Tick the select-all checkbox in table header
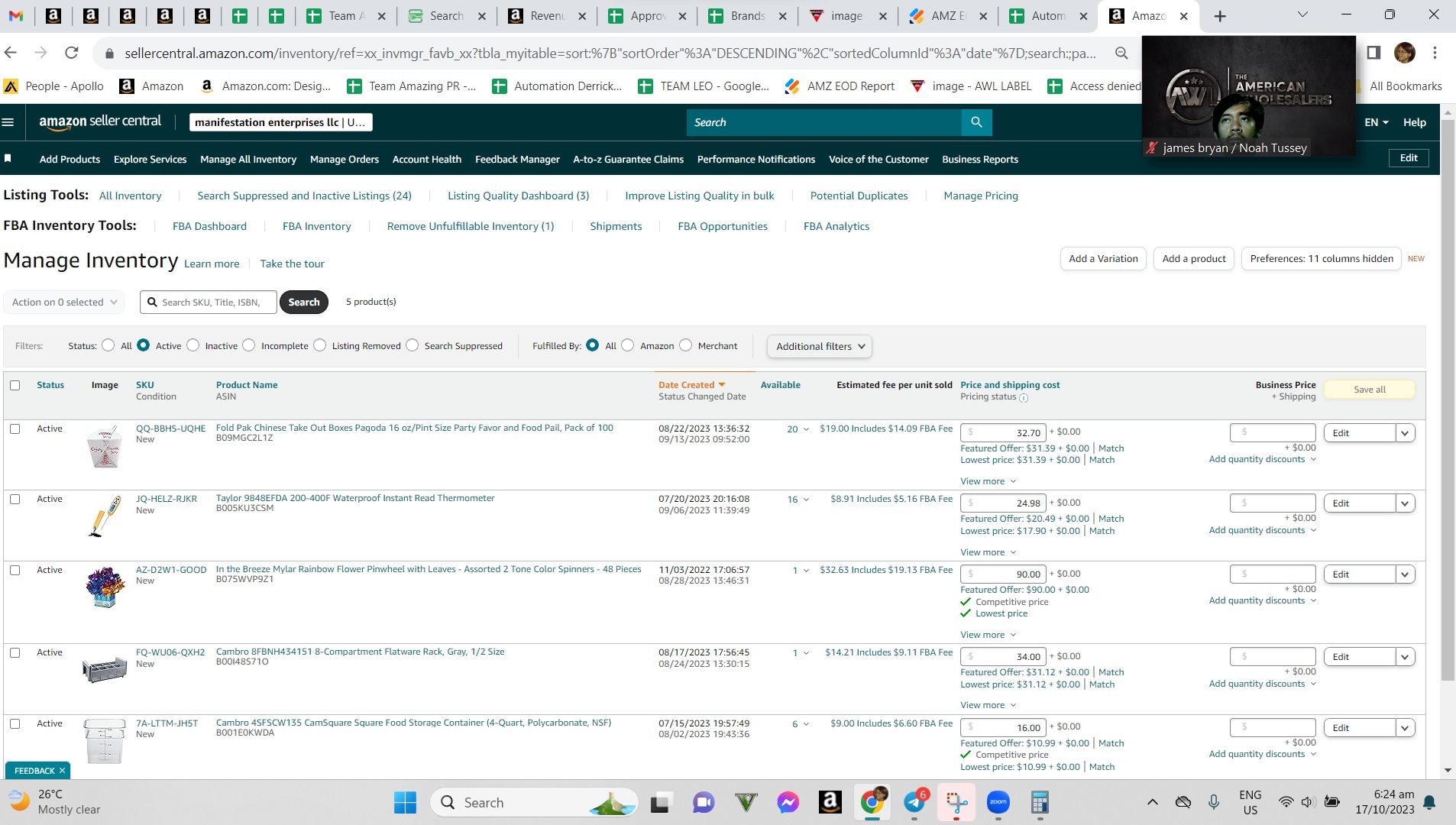This screenshot has width=1456, height=825. point(15,385)
